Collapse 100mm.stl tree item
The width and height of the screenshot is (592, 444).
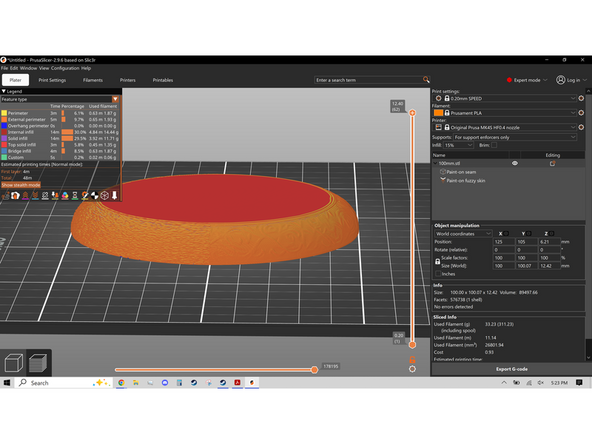(x=435, y=163)
